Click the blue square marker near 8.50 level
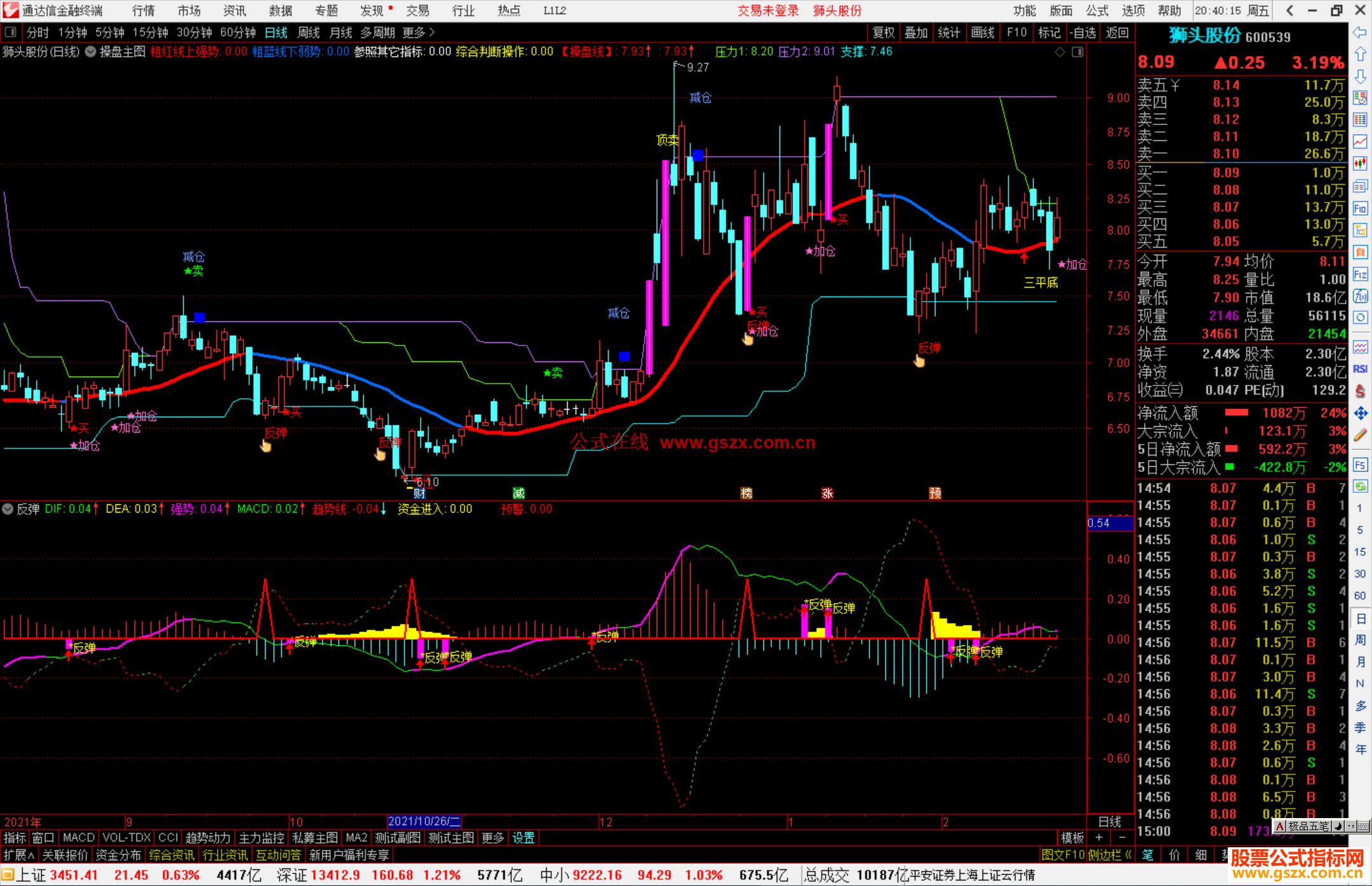 pos(698,155)
